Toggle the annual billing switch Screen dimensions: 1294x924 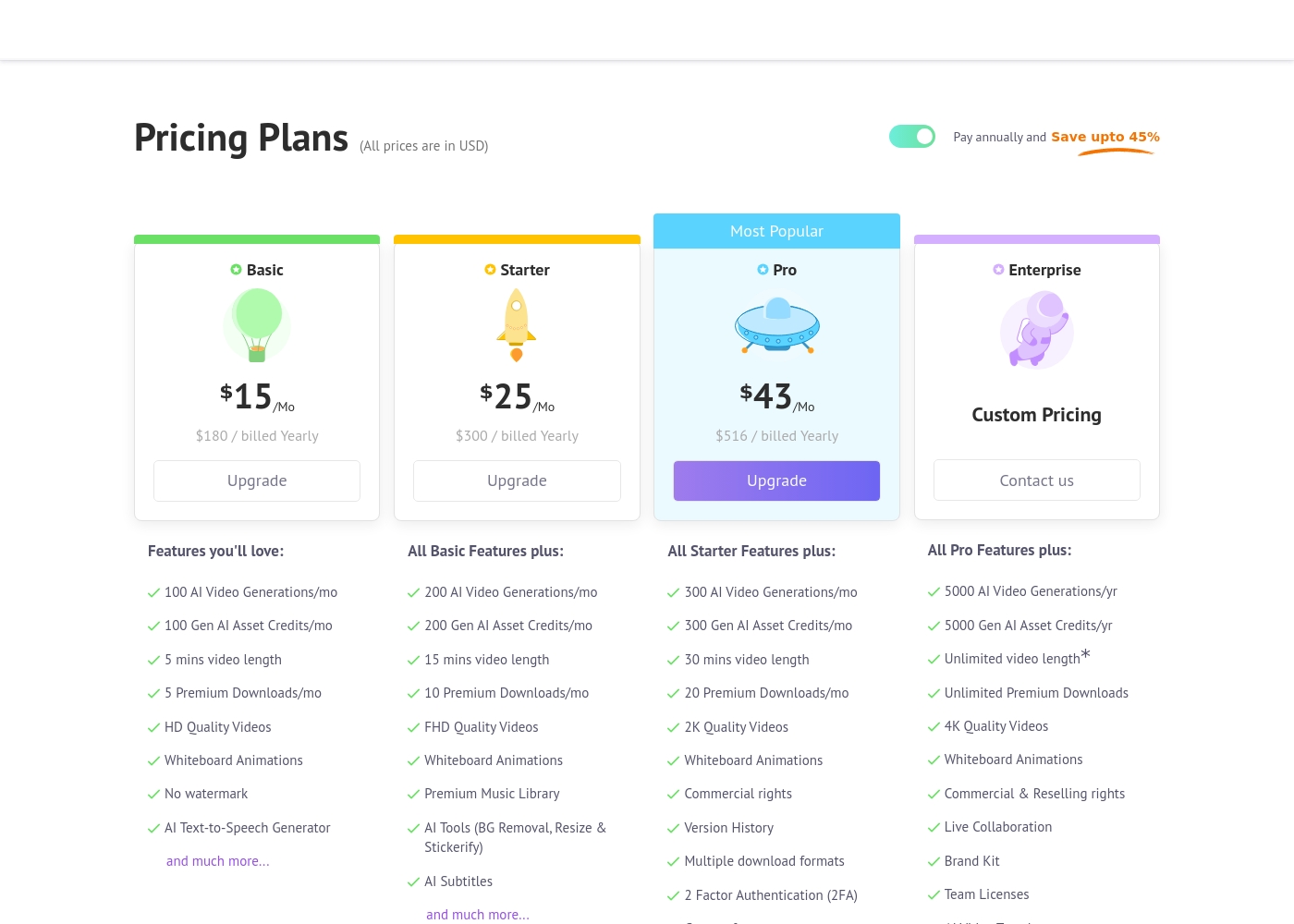point(912,137)
